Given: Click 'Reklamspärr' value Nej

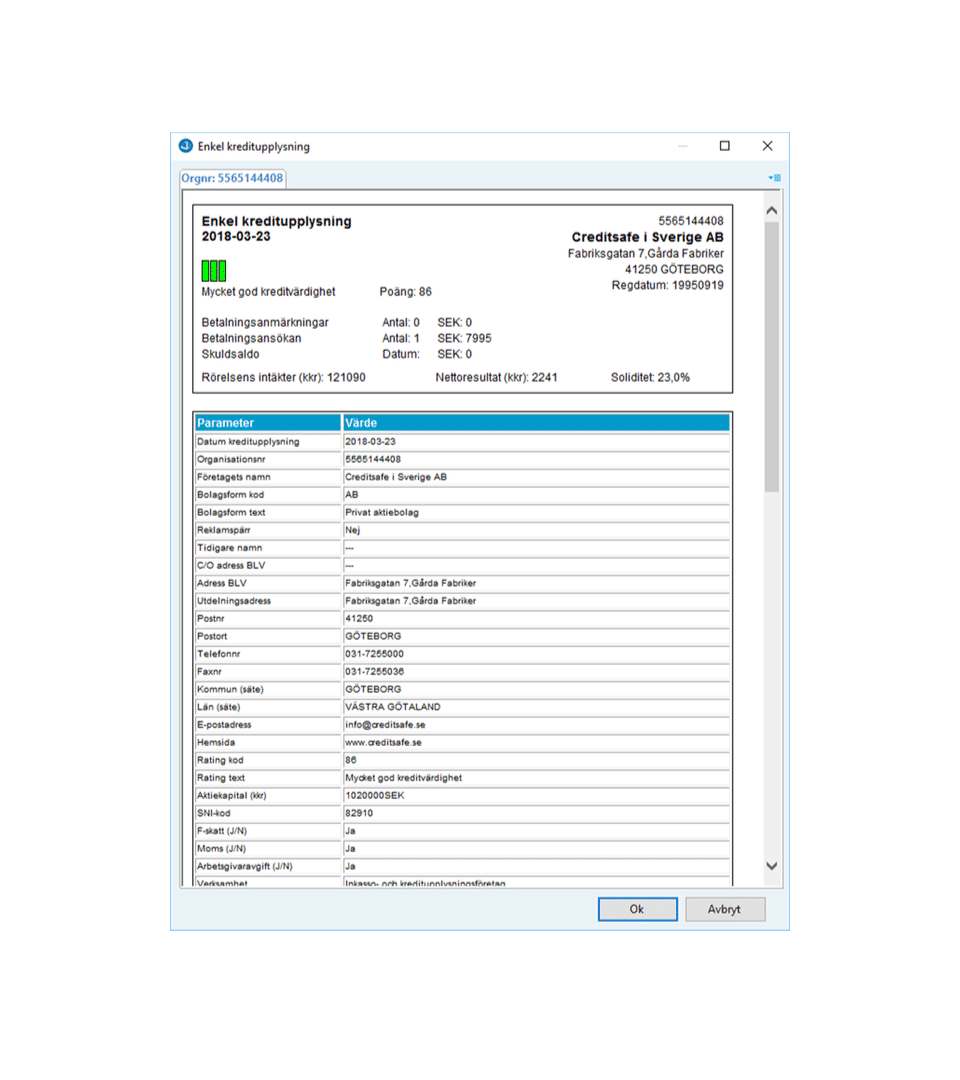Looking at the screenshot, I should click(x=536, y=530).
